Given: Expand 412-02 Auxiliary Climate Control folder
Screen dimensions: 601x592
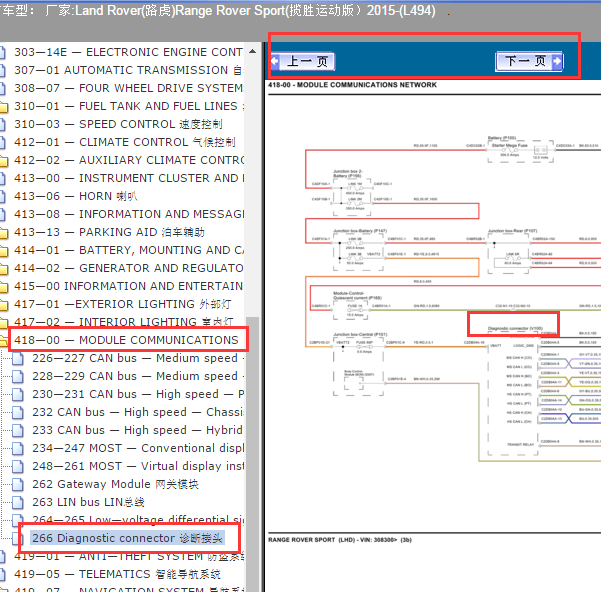Looking at the screenshot, I should [128, 160].
